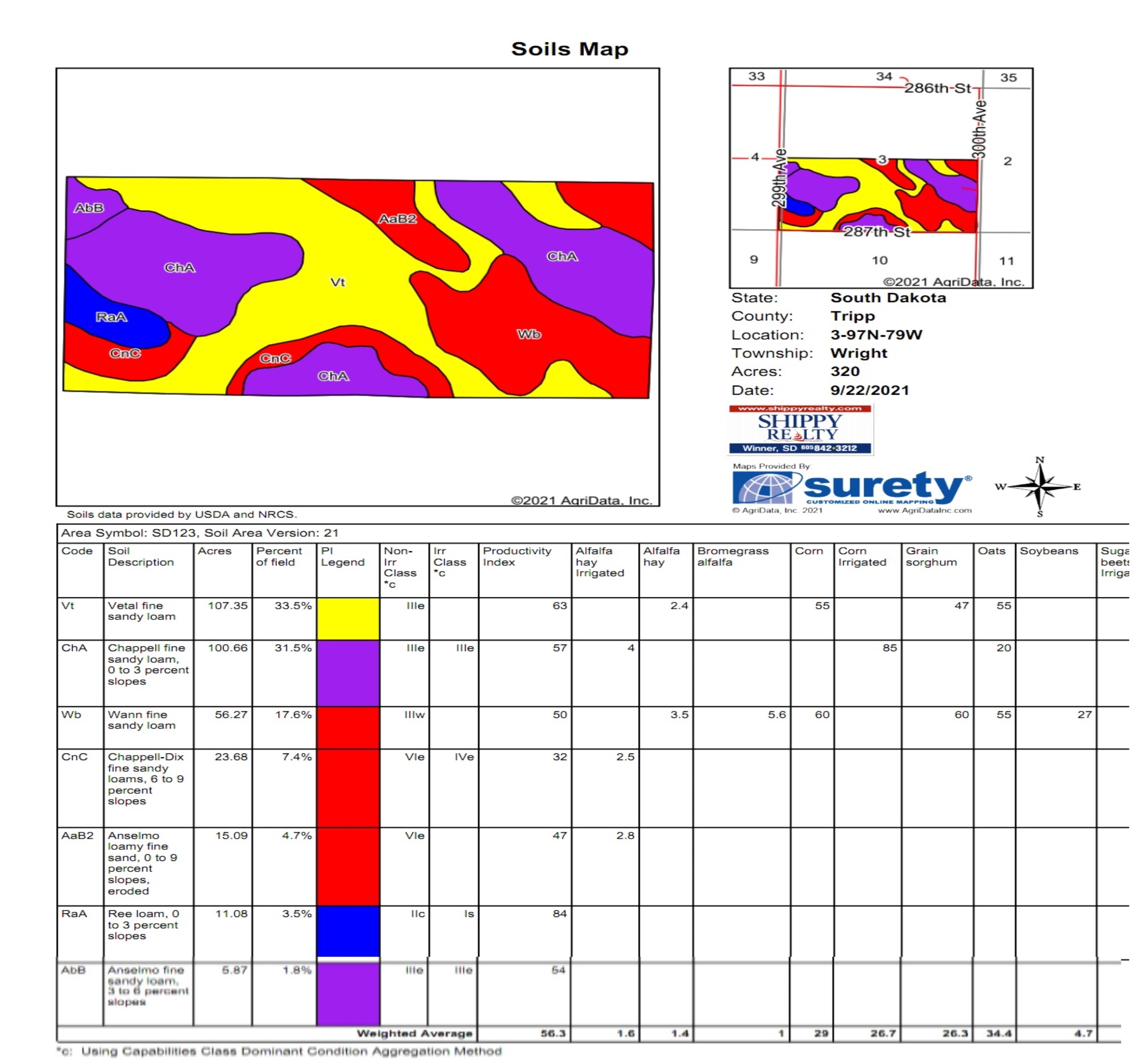Click the red Wb legend swatch
This screenshot has width=1142, height=1064.
click(x=348, y=727)
